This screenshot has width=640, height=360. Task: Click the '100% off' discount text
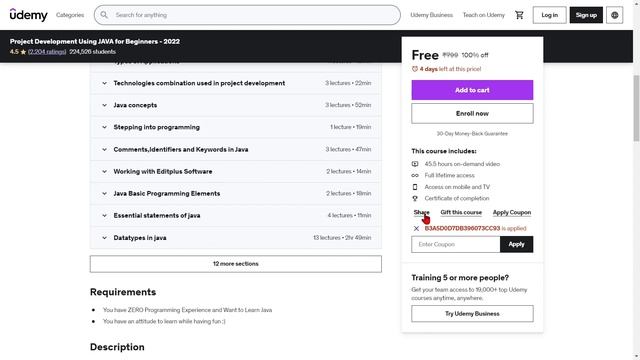click(475, 55)
